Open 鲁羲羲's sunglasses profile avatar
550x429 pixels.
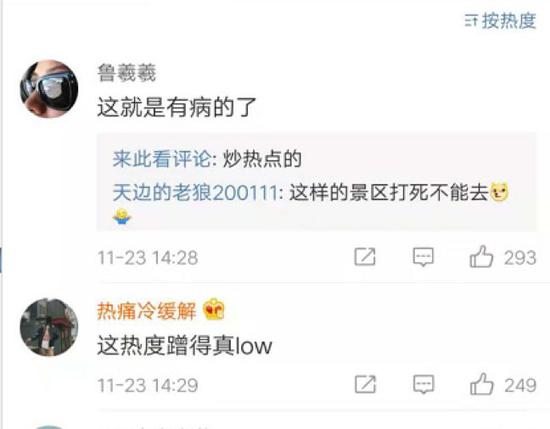(49, 89)
